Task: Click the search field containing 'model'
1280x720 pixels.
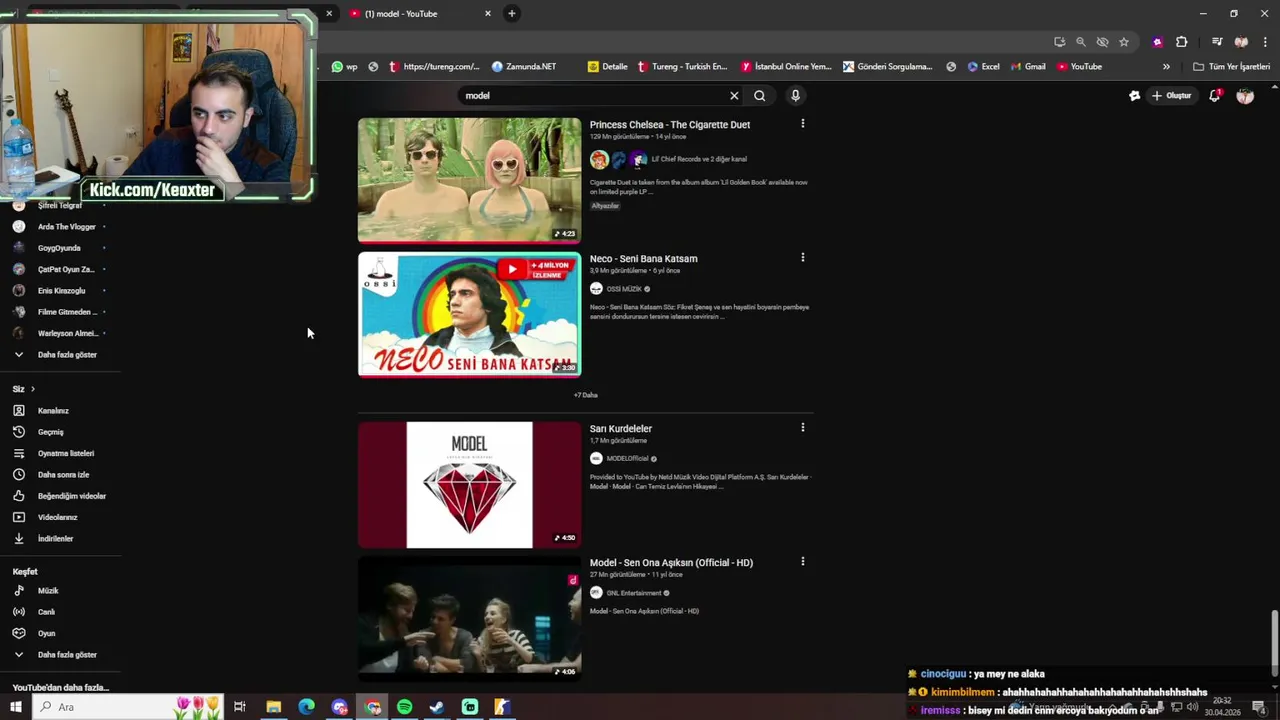Action: tap(594, 96)
